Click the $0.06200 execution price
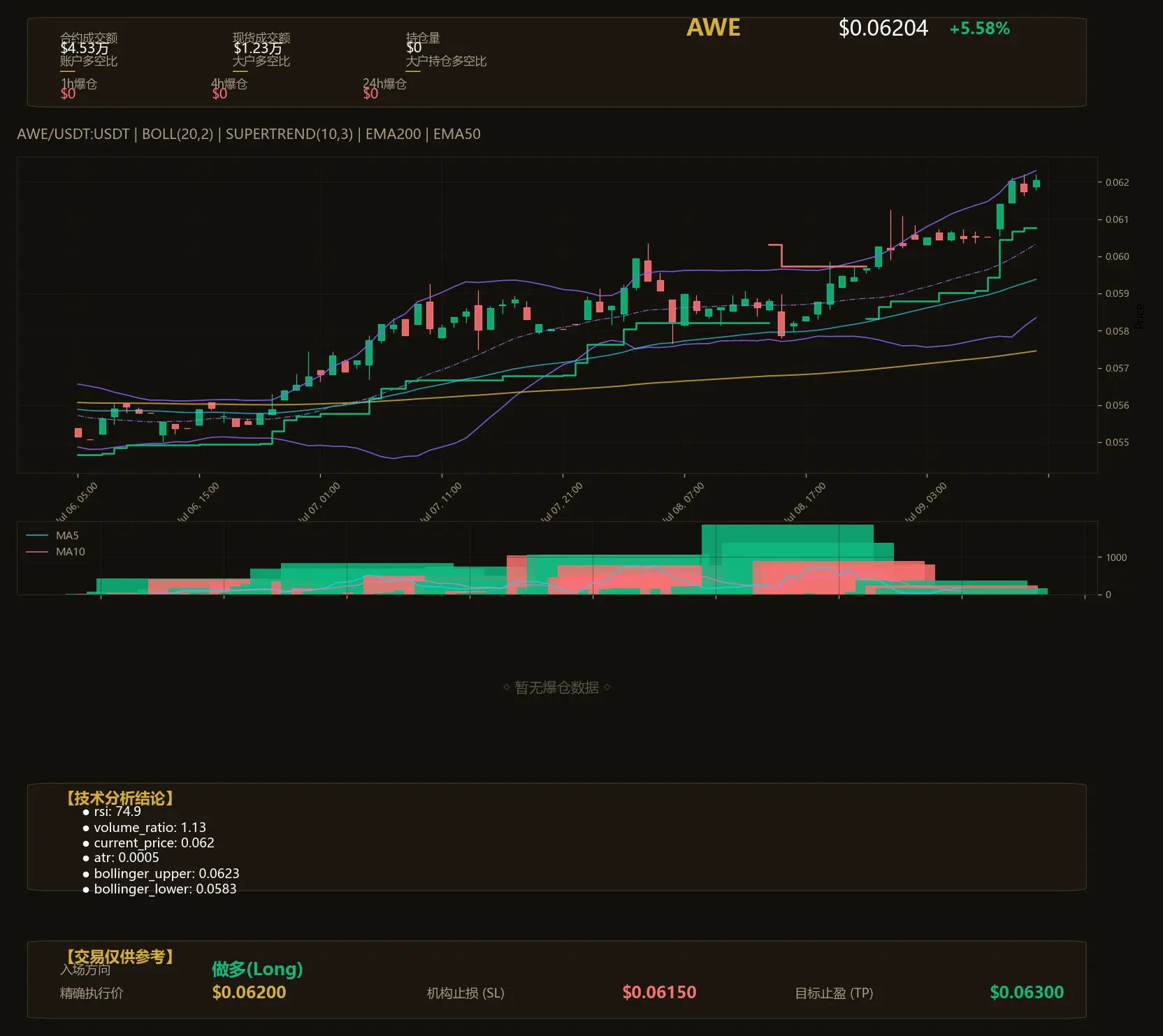Image resolution: width=1163 pixels, height=1036 pixels. point(249,993)
